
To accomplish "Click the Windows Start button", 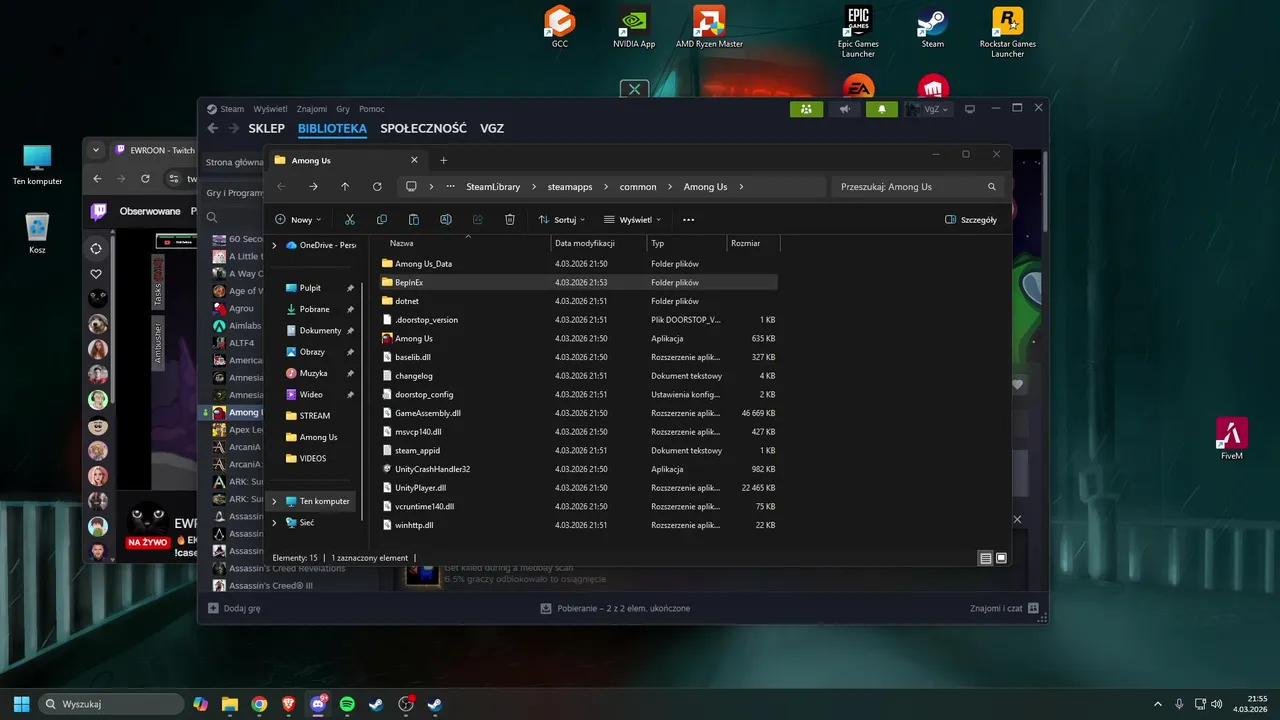I will coord(21,704).
